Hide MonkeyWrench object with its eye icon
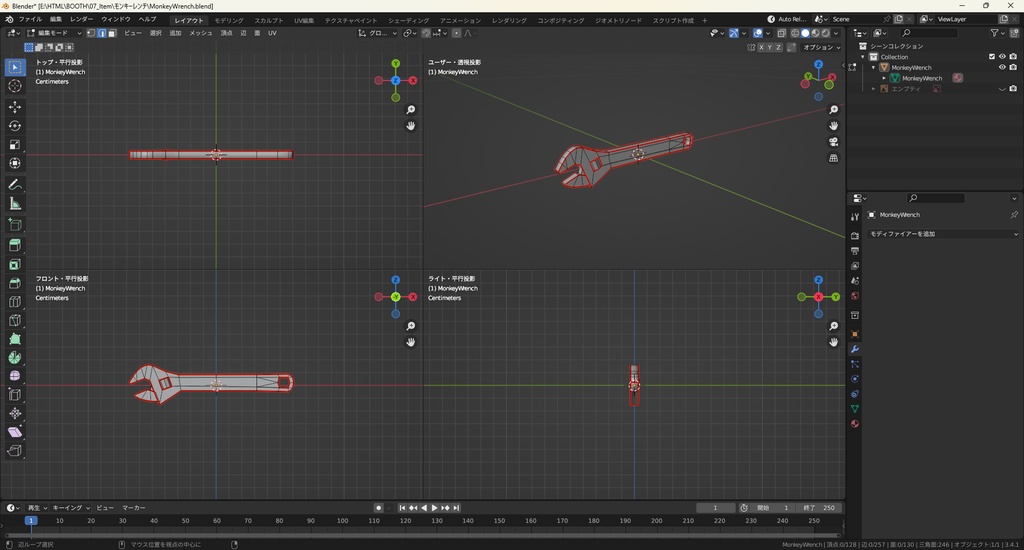The image size is (1024, 550). [1002, 67]
